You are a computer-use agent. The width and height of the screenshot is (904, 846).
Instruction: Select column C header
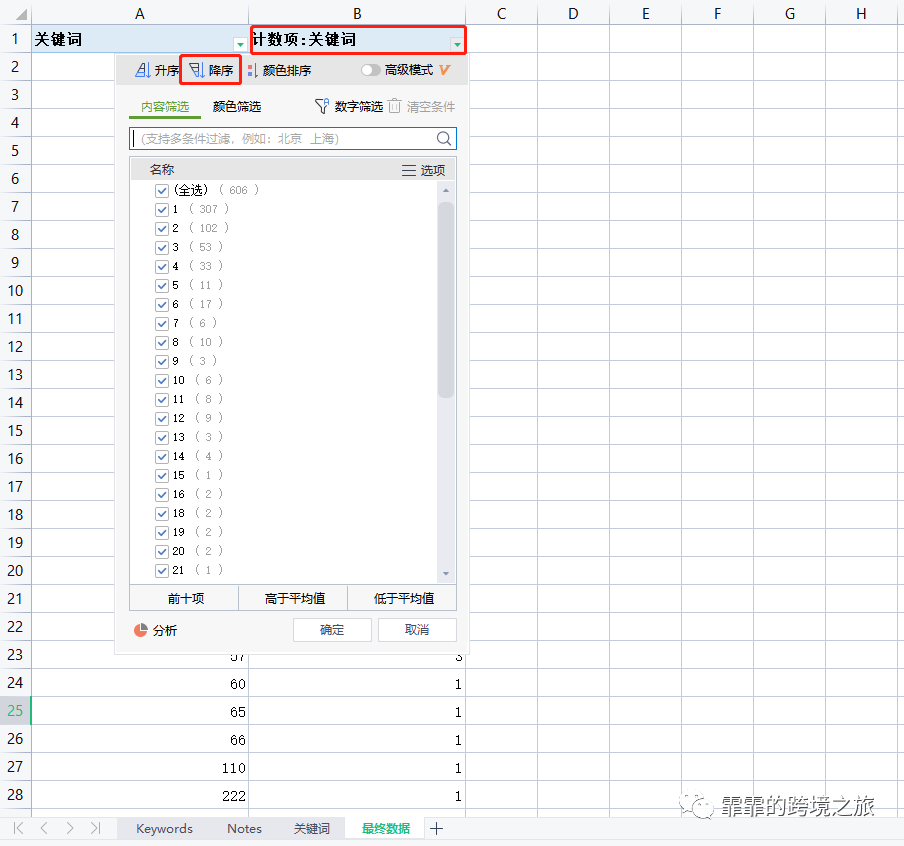coord(502,13)
